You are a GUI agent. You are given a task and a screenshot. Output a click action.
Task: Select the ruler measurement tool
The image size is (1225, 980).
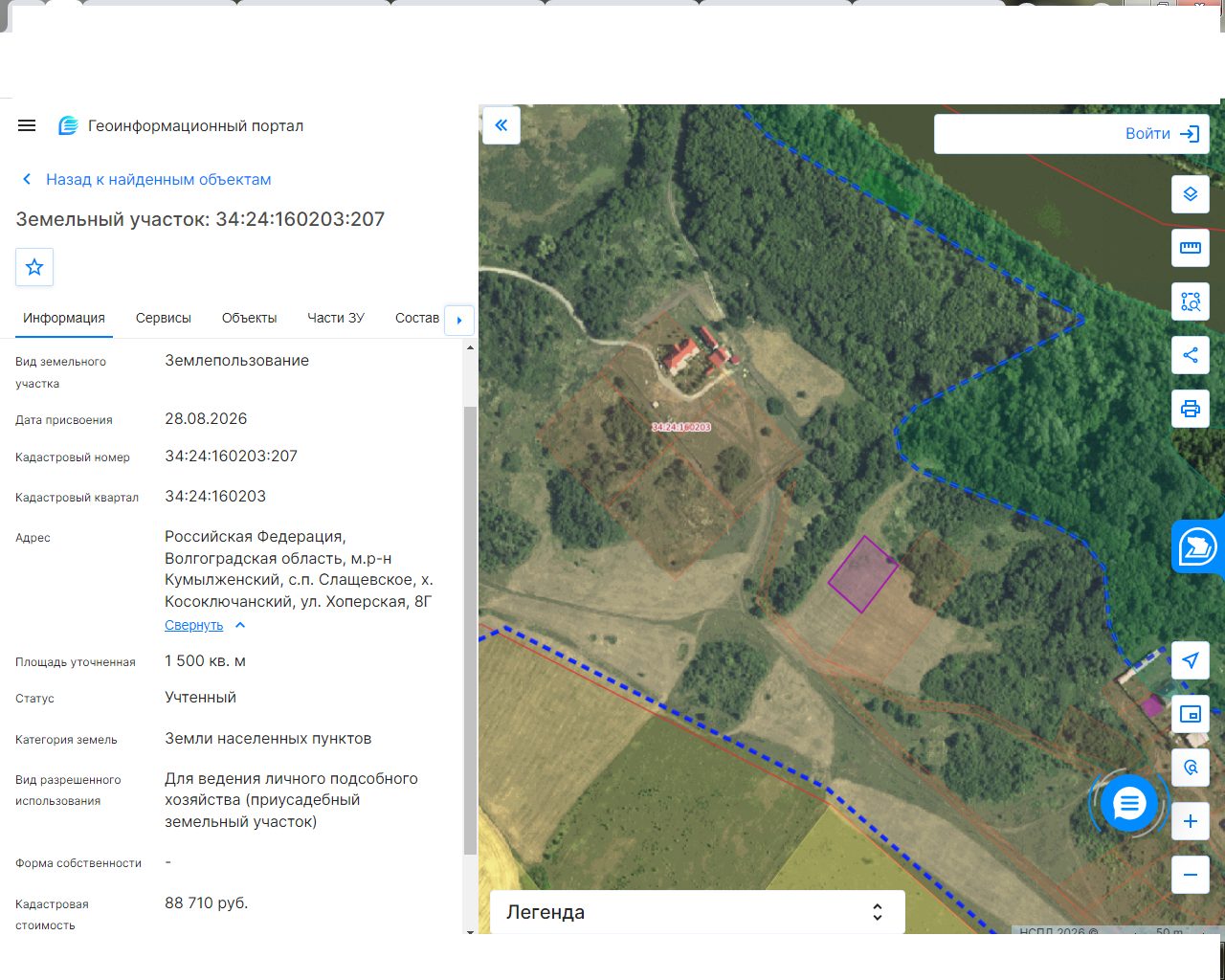[1191, 248]
